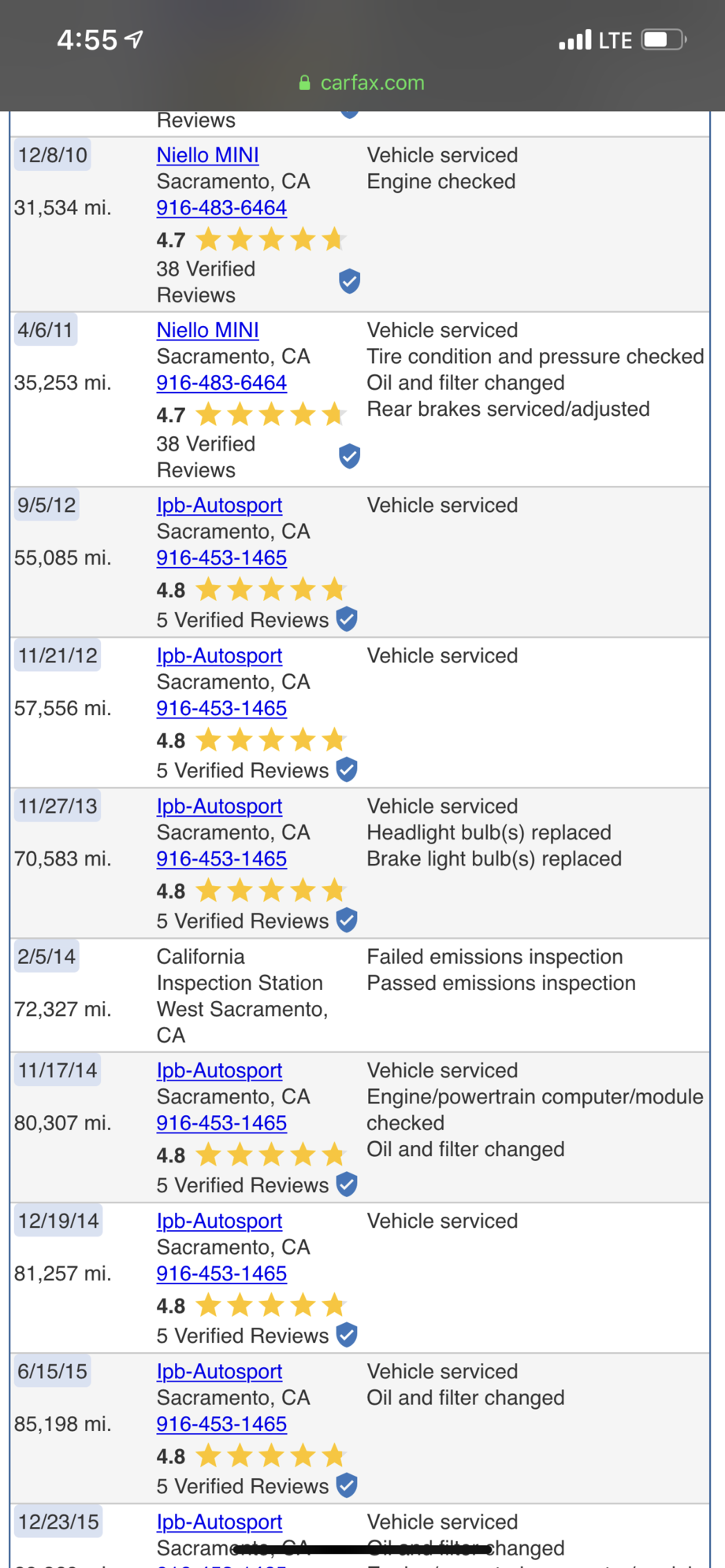The width and height of the screenshot is (725, 1568).
Task: Open Niello MINI link in the 12/8/10 entry
Action: pyautogui.click(x=207, y=155)
